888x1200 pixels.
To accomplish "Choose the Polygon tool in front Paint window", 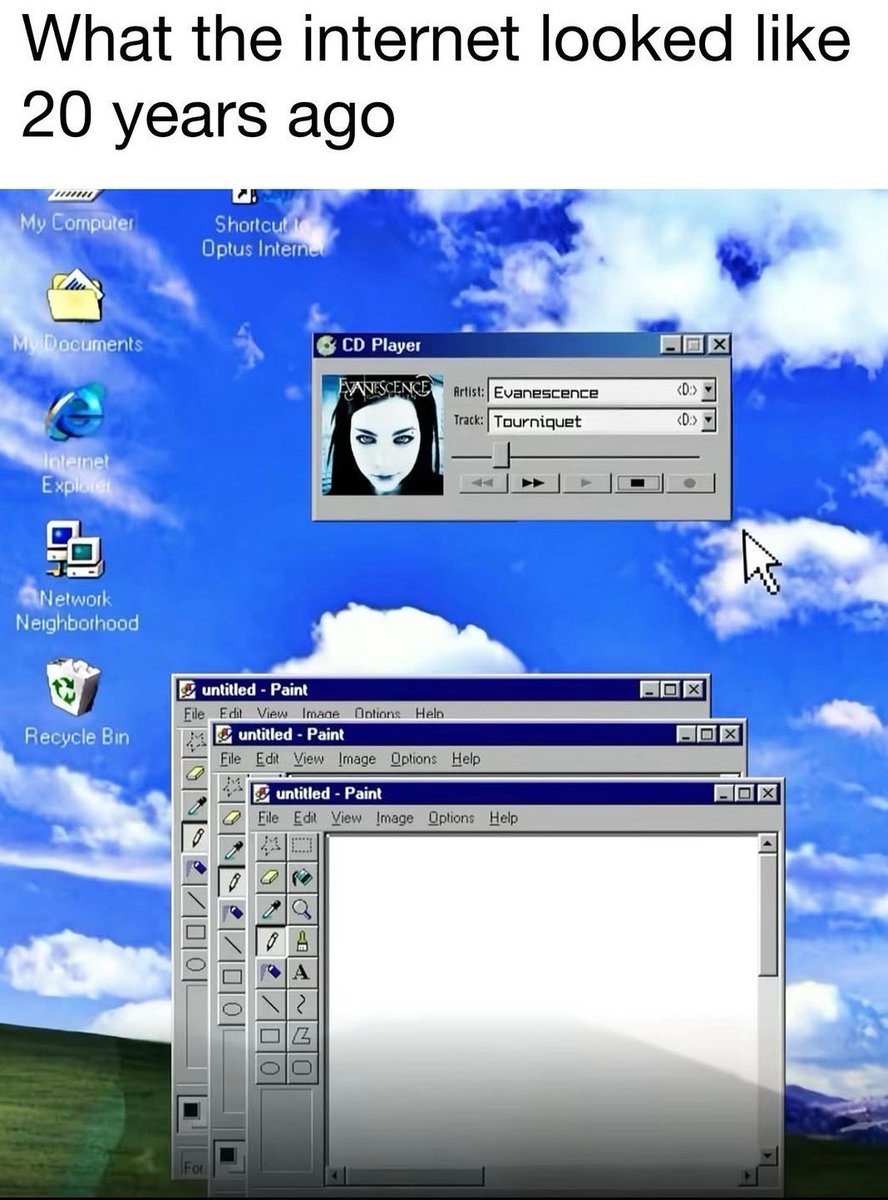I will coord(302,1035).
